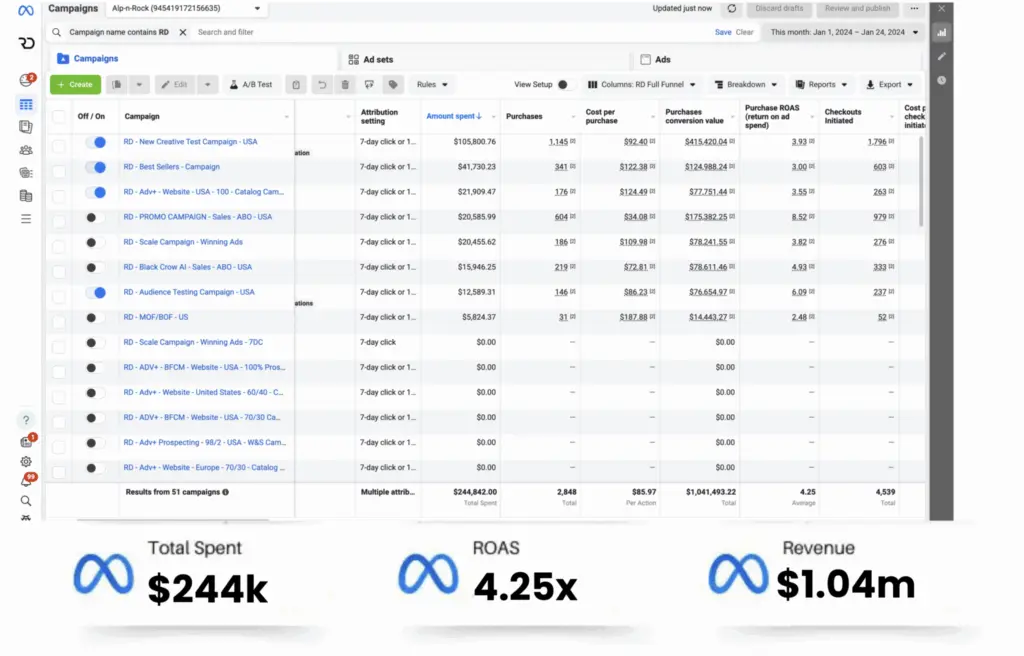Expand the Reports dropdown
This screenshot has width=1024, height=656.
click(822, 84)
